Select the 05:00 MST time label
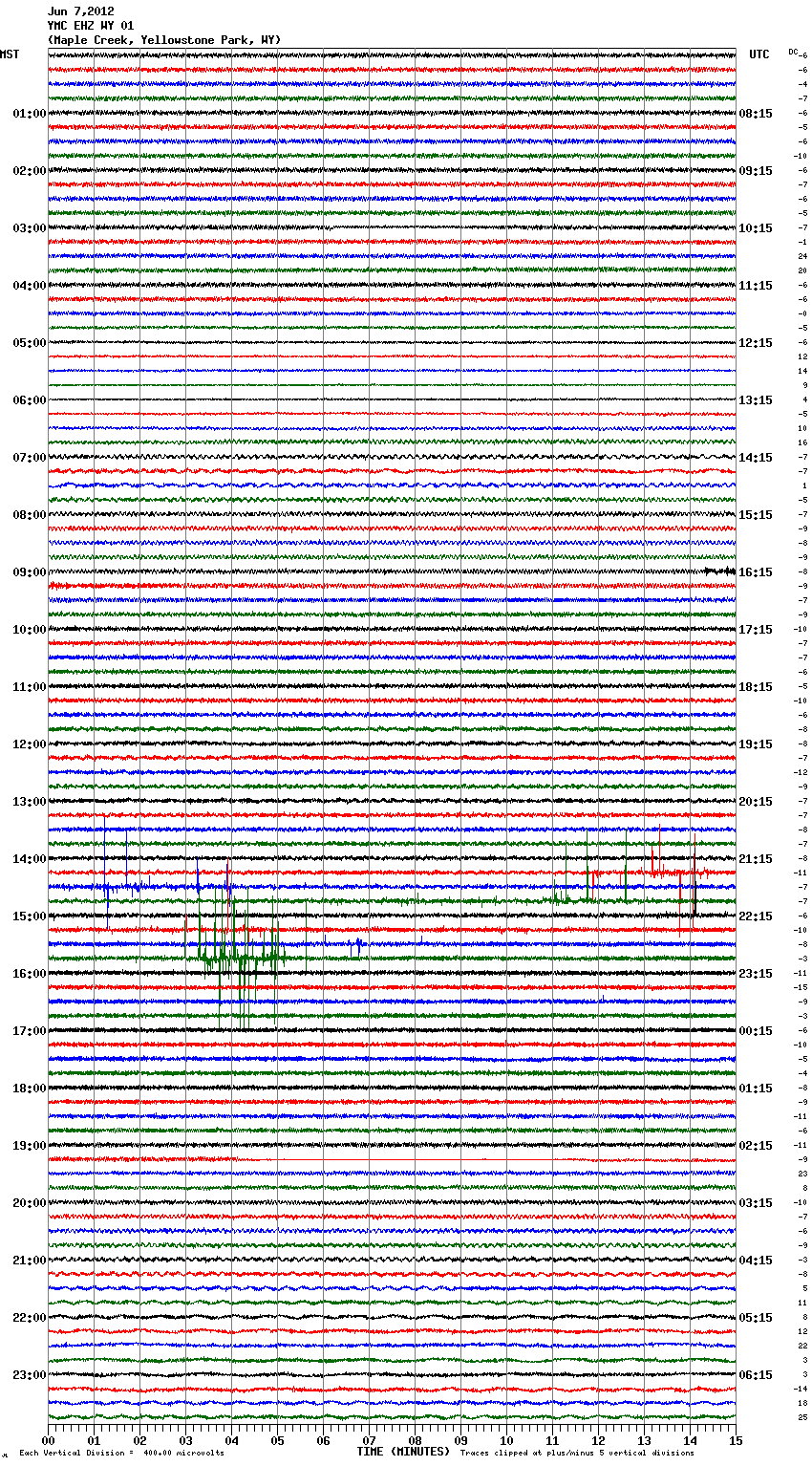This screenshot has height=1466, width=812. 30,343
